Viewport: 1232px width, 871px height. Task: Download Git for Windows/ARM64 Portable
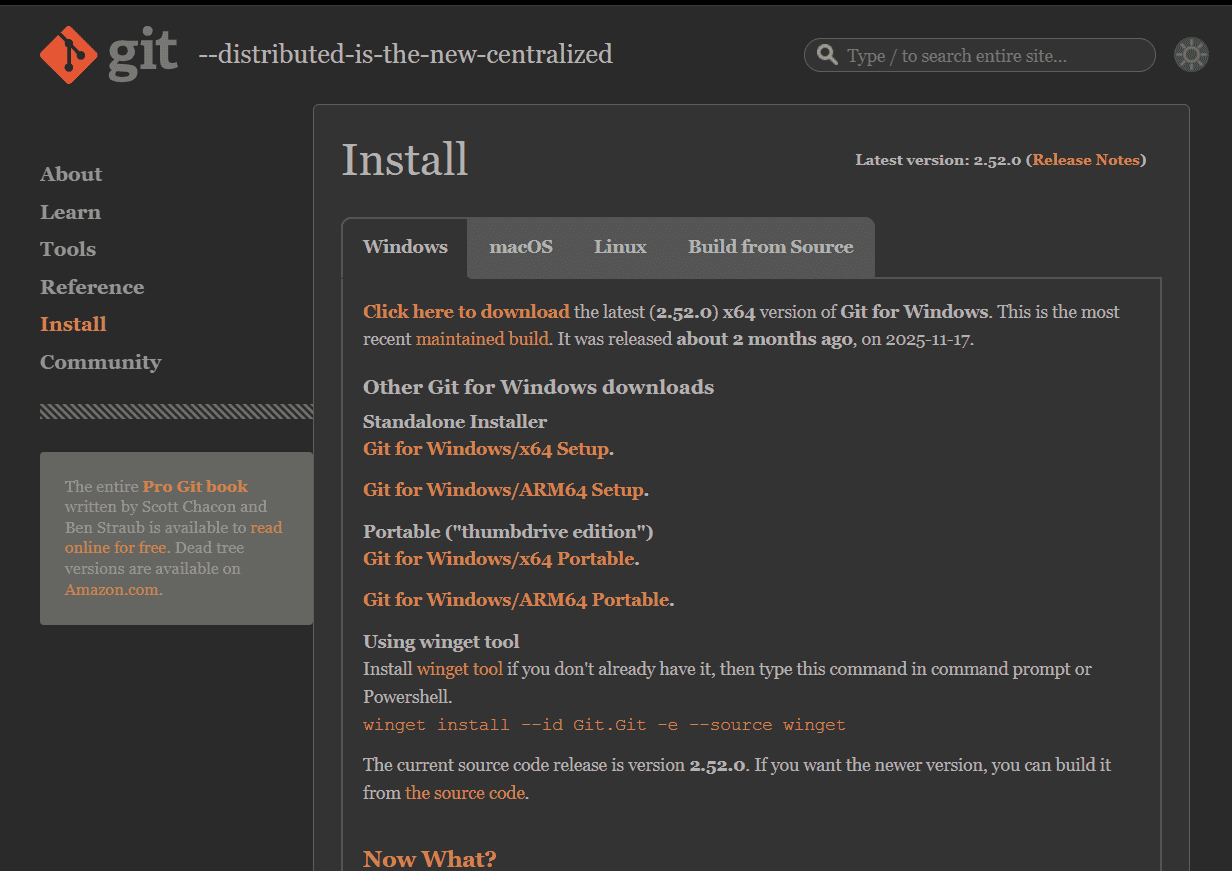pos(516,600)
